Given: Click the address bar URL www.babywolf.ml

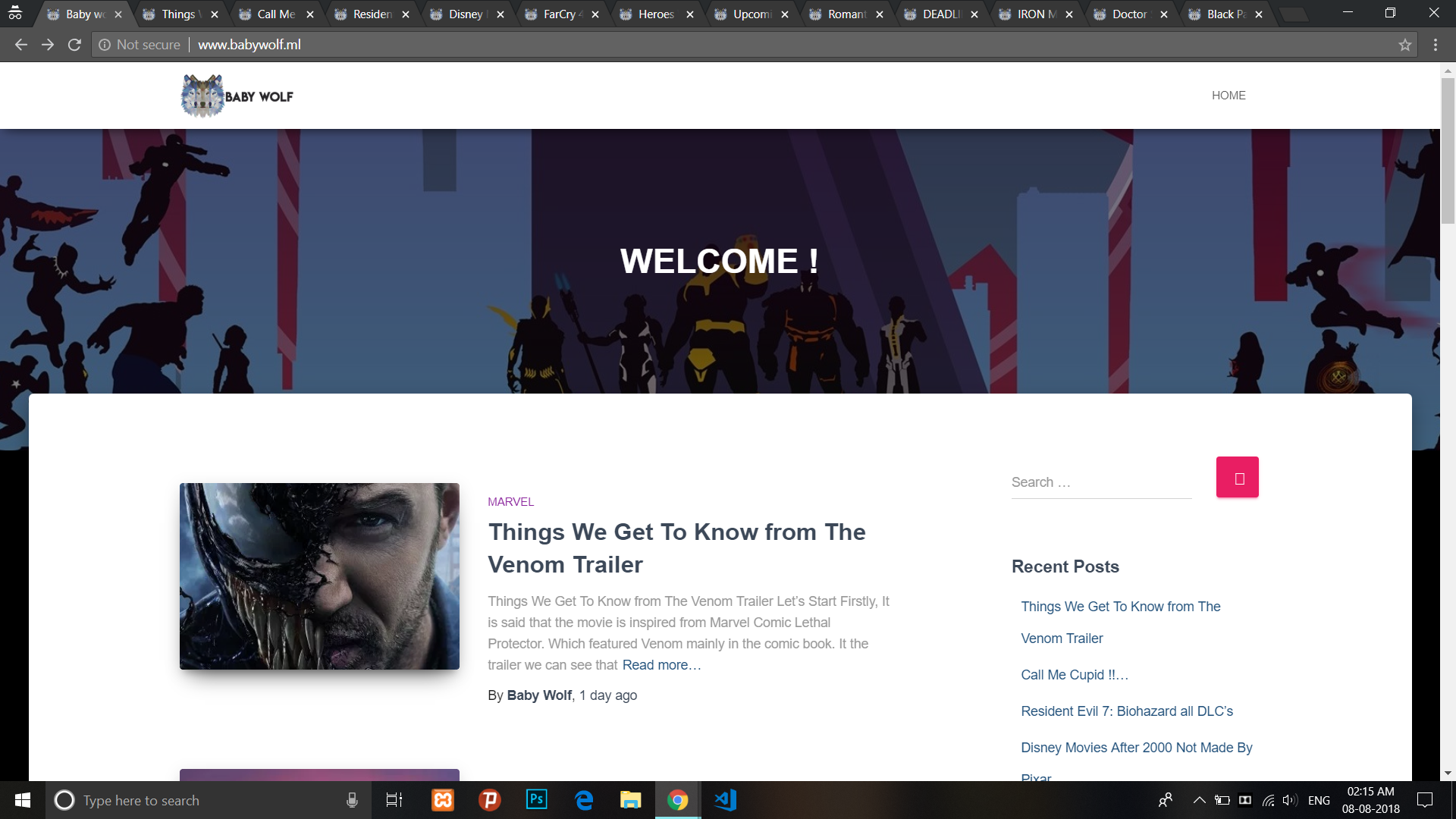Looking at the screenshot, I should [x=249, y=45].
